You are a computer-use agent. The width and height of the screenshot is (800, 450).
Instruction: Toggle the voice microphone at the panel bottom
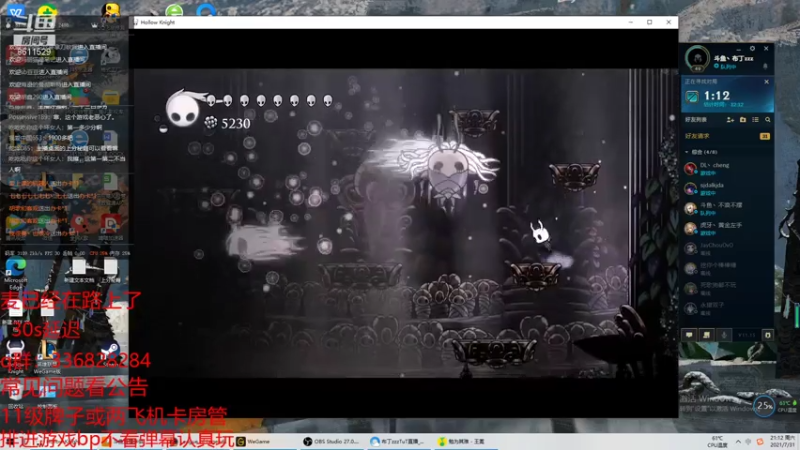tap(724, 335)
